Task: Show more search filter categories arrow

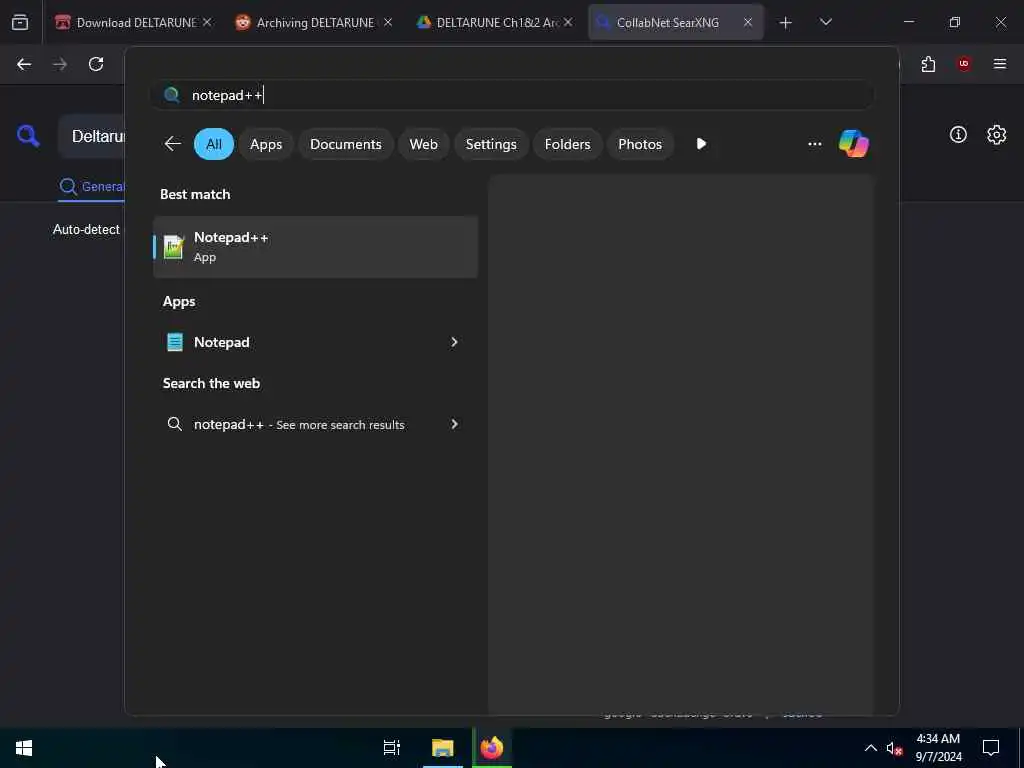Action: [x=701, y=144]
